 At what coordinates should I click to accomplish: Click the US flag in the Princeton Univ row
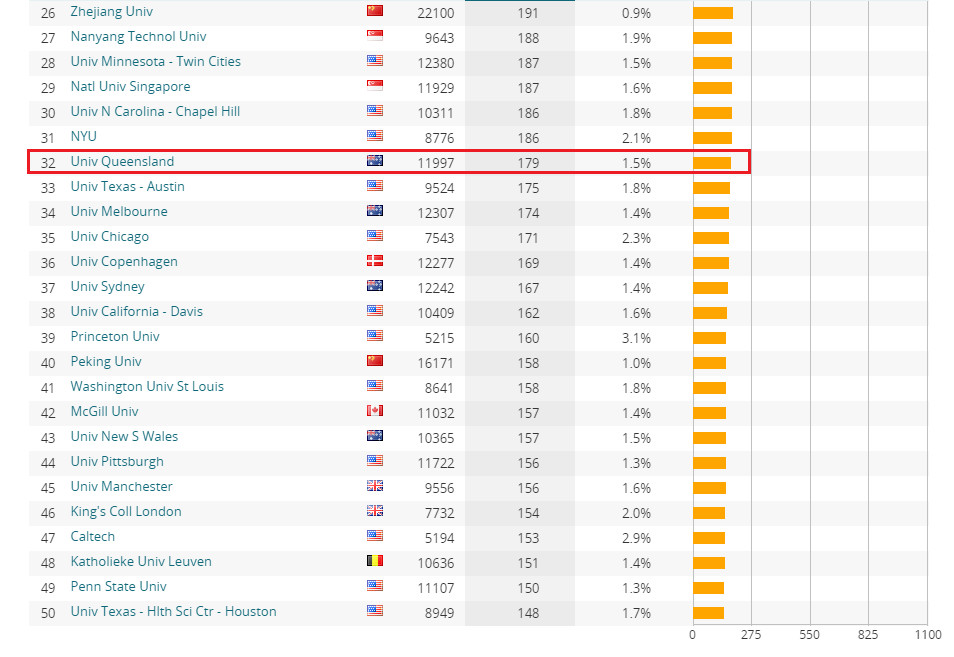pyautogui.click(x=375, y=336)
